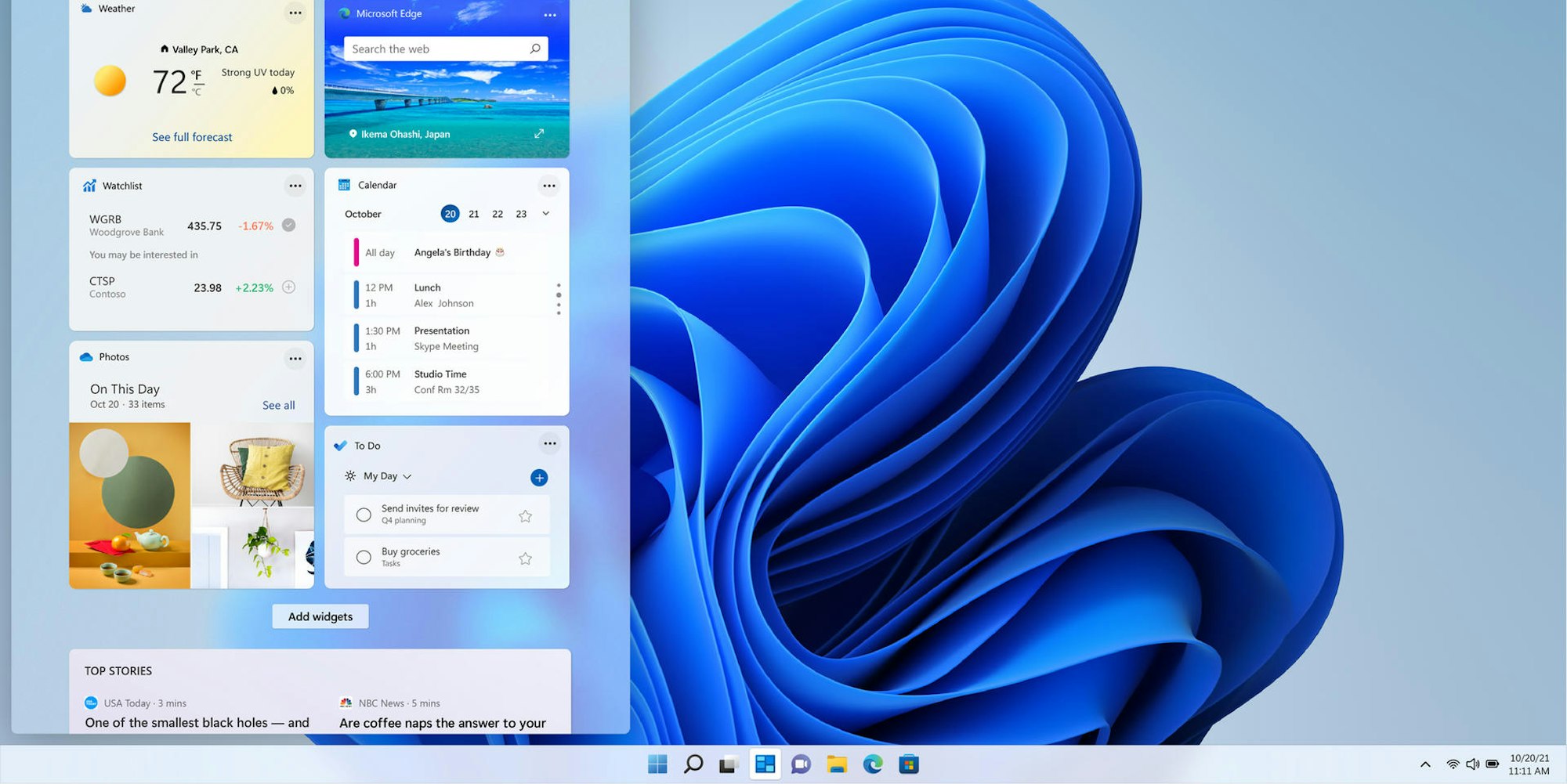
Task: Check off the Buy groceries task
Action: [364, 558]
